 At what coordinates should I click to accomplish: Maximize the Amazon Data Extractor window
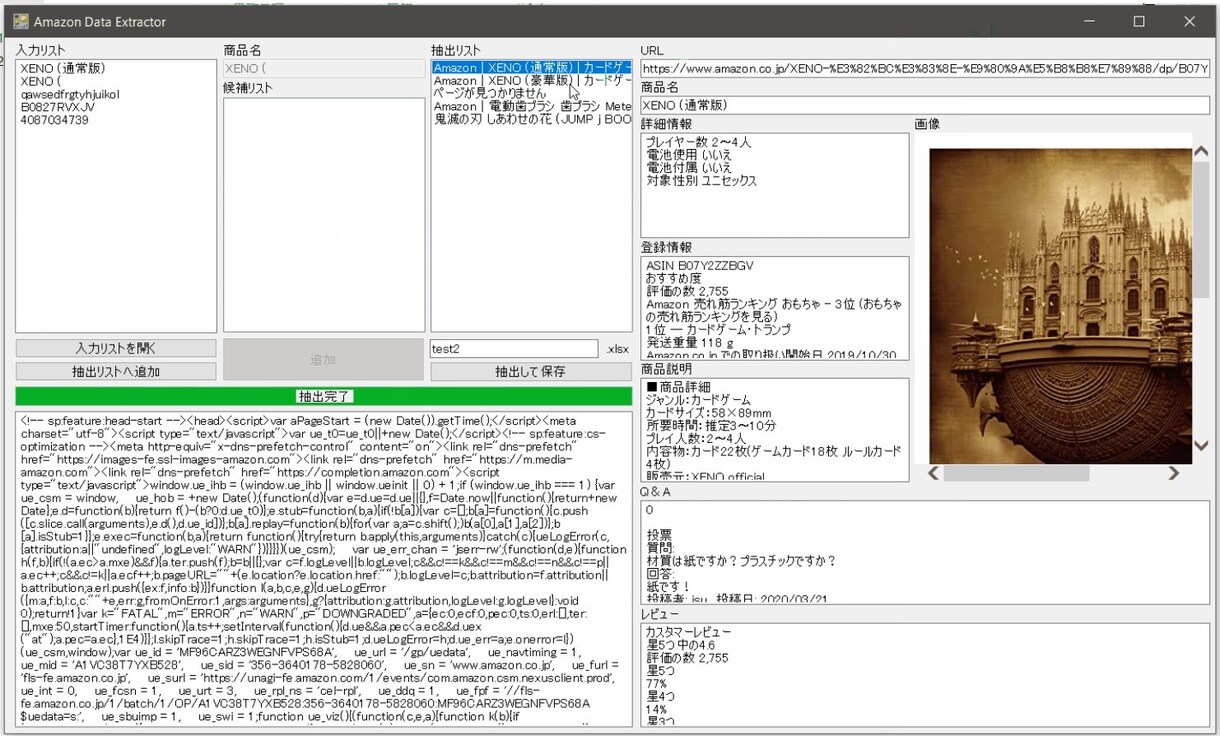[1139, 21]
